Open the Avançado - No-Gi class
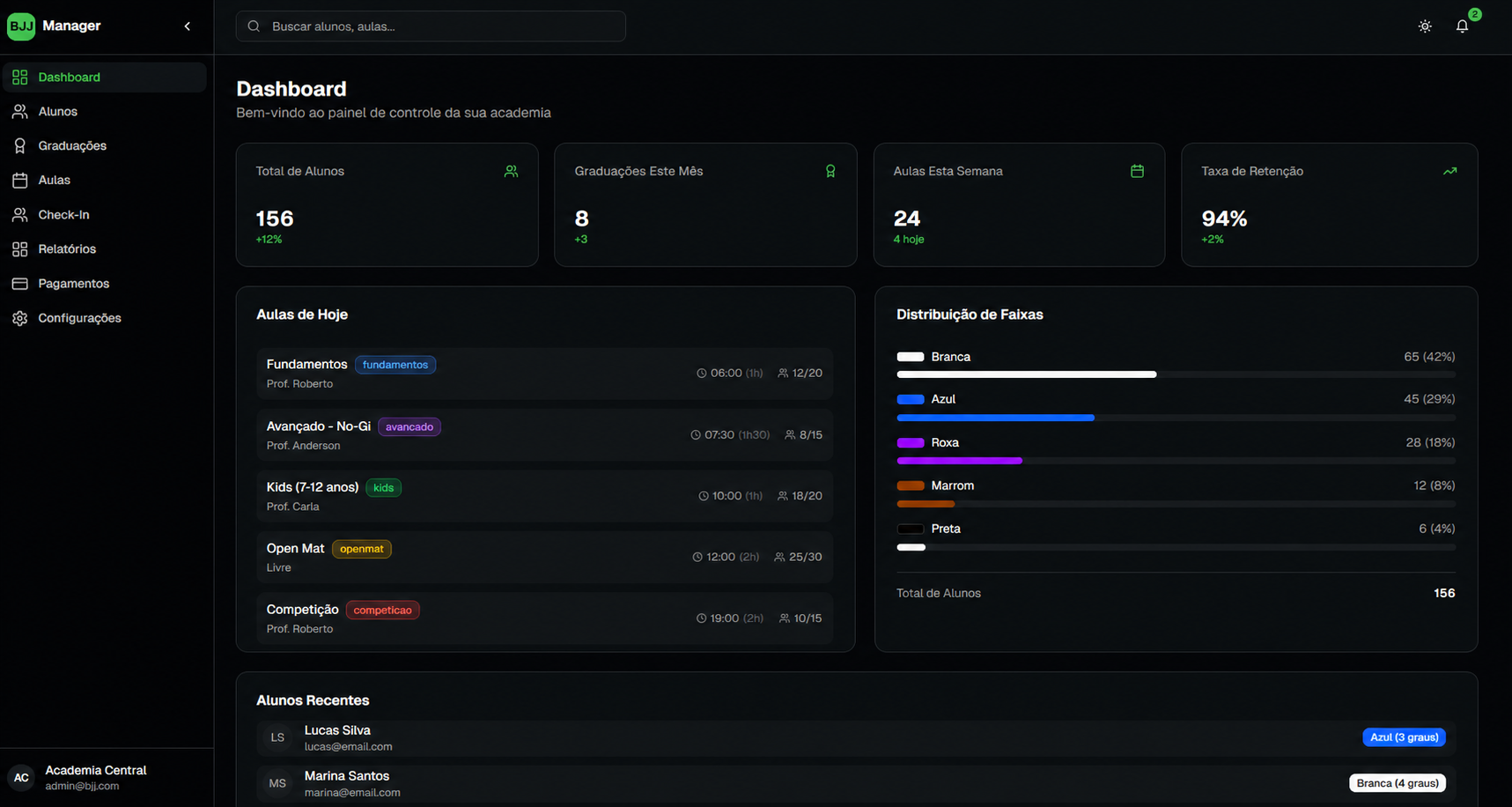 (545, 435)
